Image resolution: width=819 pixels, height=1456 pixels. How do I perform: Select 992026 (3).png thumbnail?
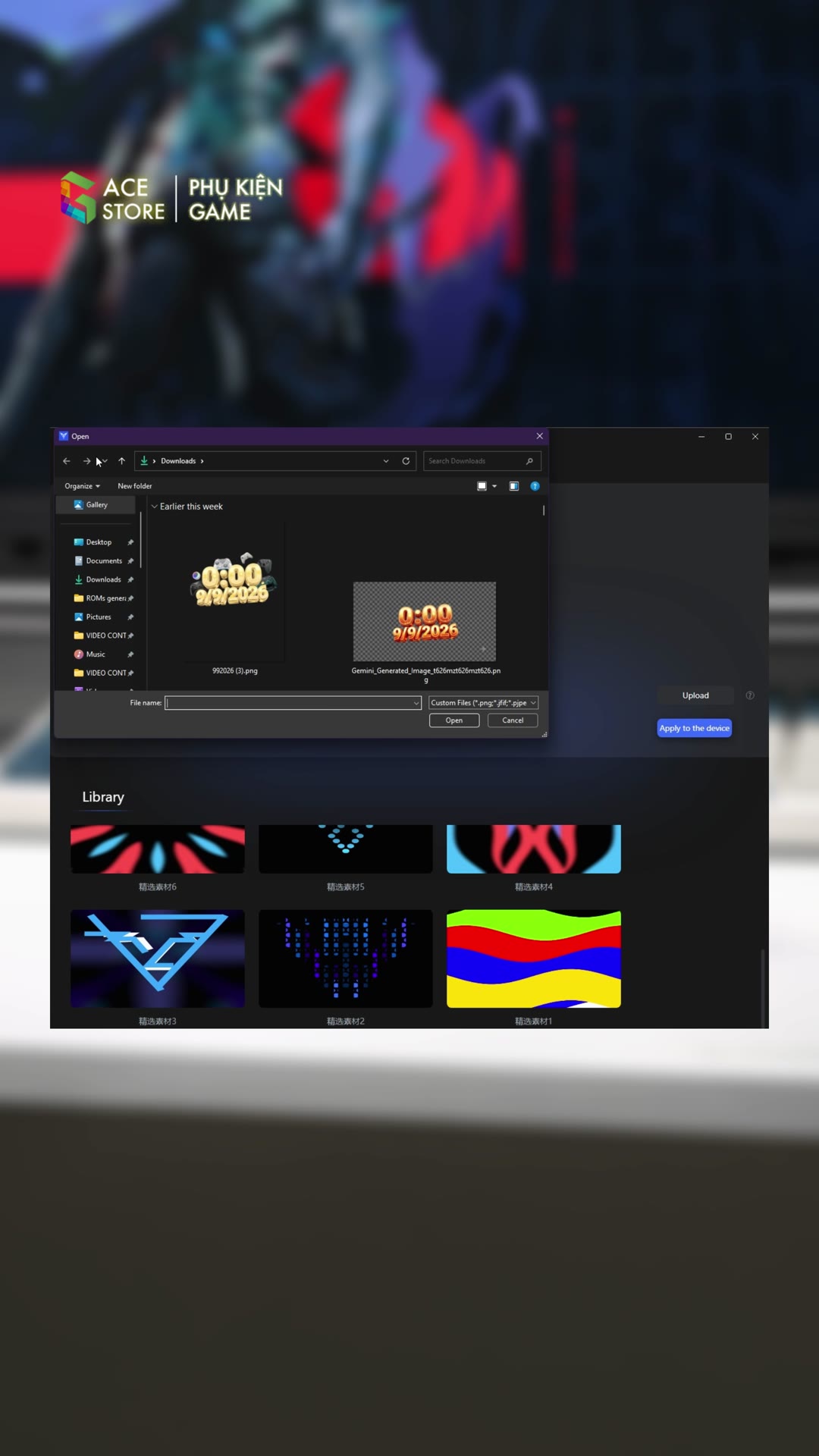[x=234, y=591]
